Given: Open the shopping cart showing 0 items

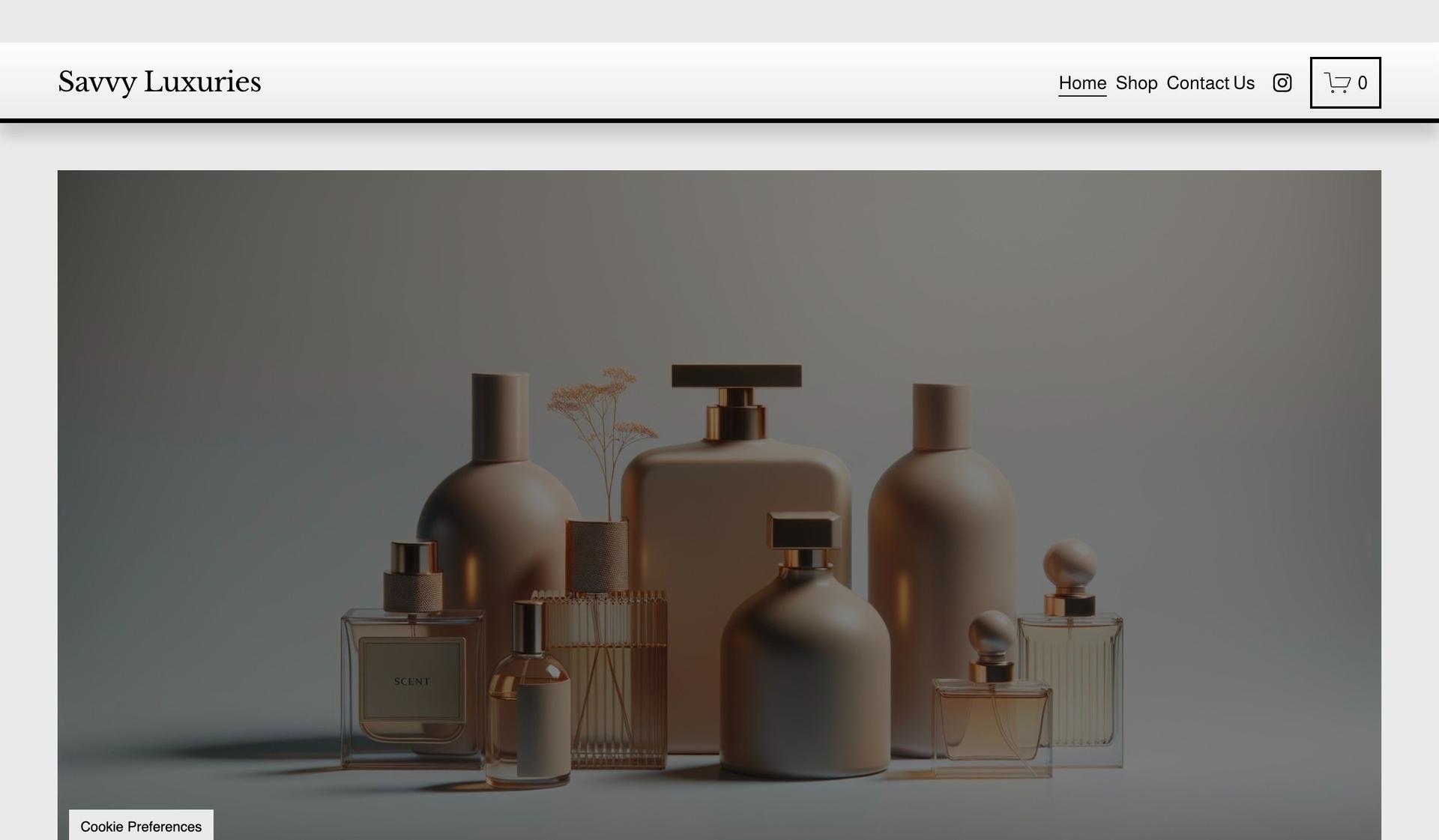Looking at the screenshot, I should tap(1345, 82).
